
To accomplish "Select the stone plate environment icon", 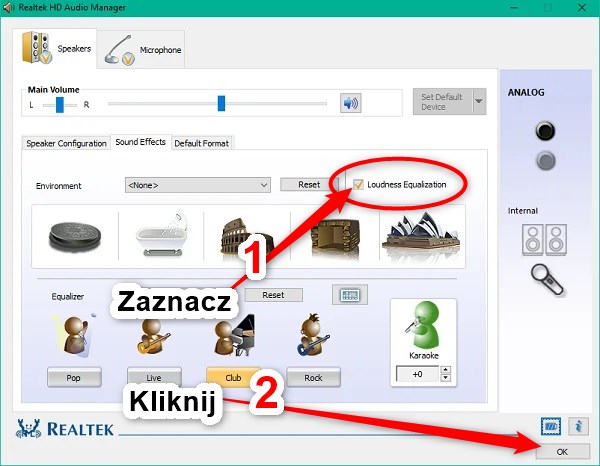I will pos(76,234).
